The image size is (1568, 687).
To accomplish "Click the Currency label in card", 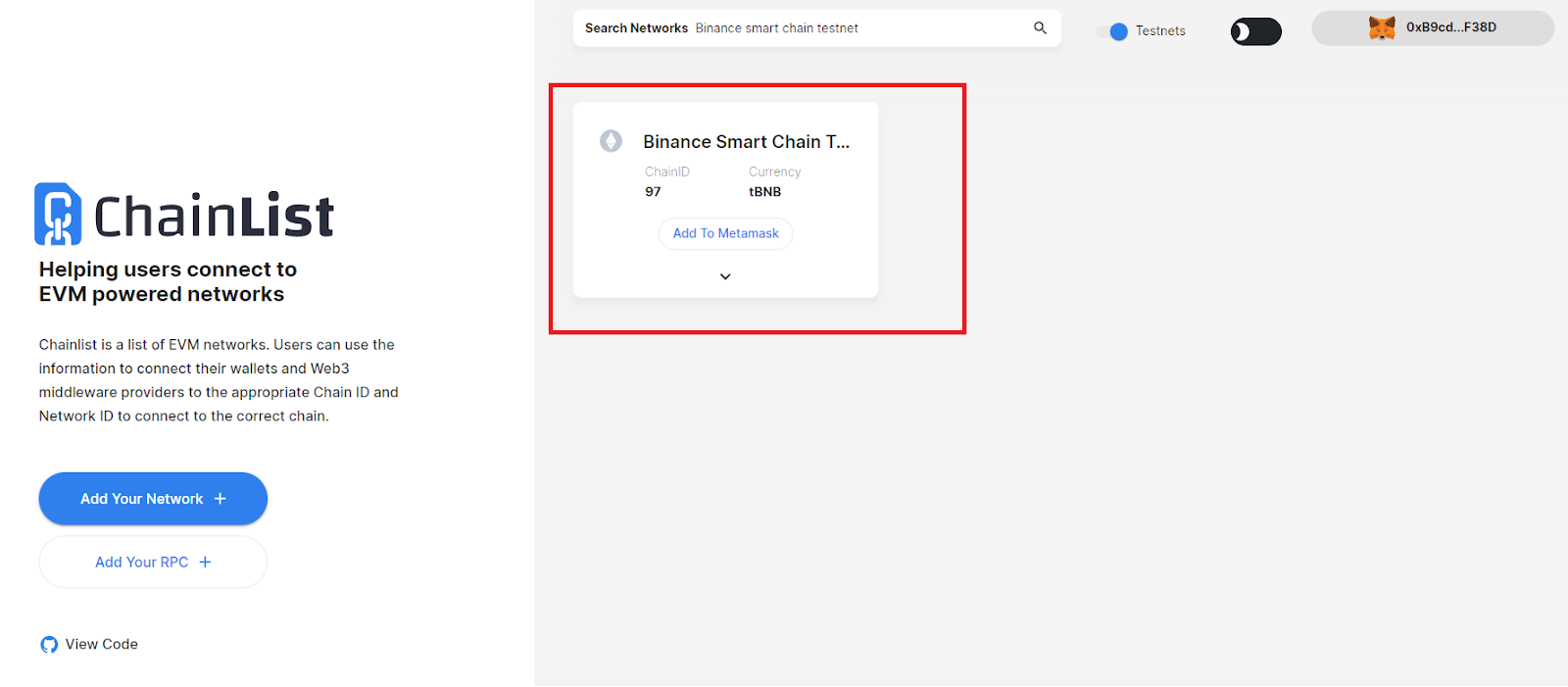I will (775, 172).
